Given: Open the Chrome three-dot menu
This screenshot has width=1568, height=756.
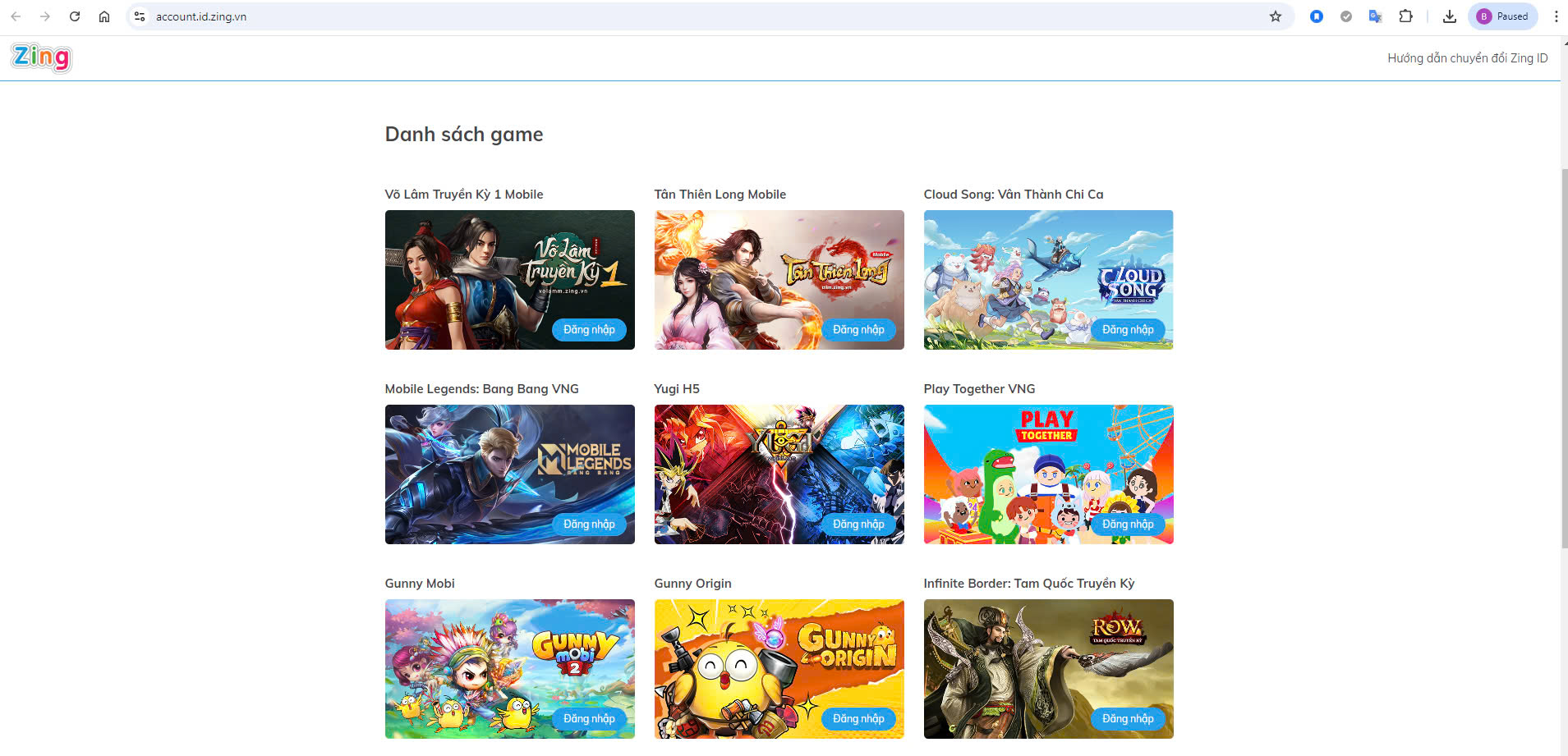Looking at the screenshot, I should pos(1556,16).
